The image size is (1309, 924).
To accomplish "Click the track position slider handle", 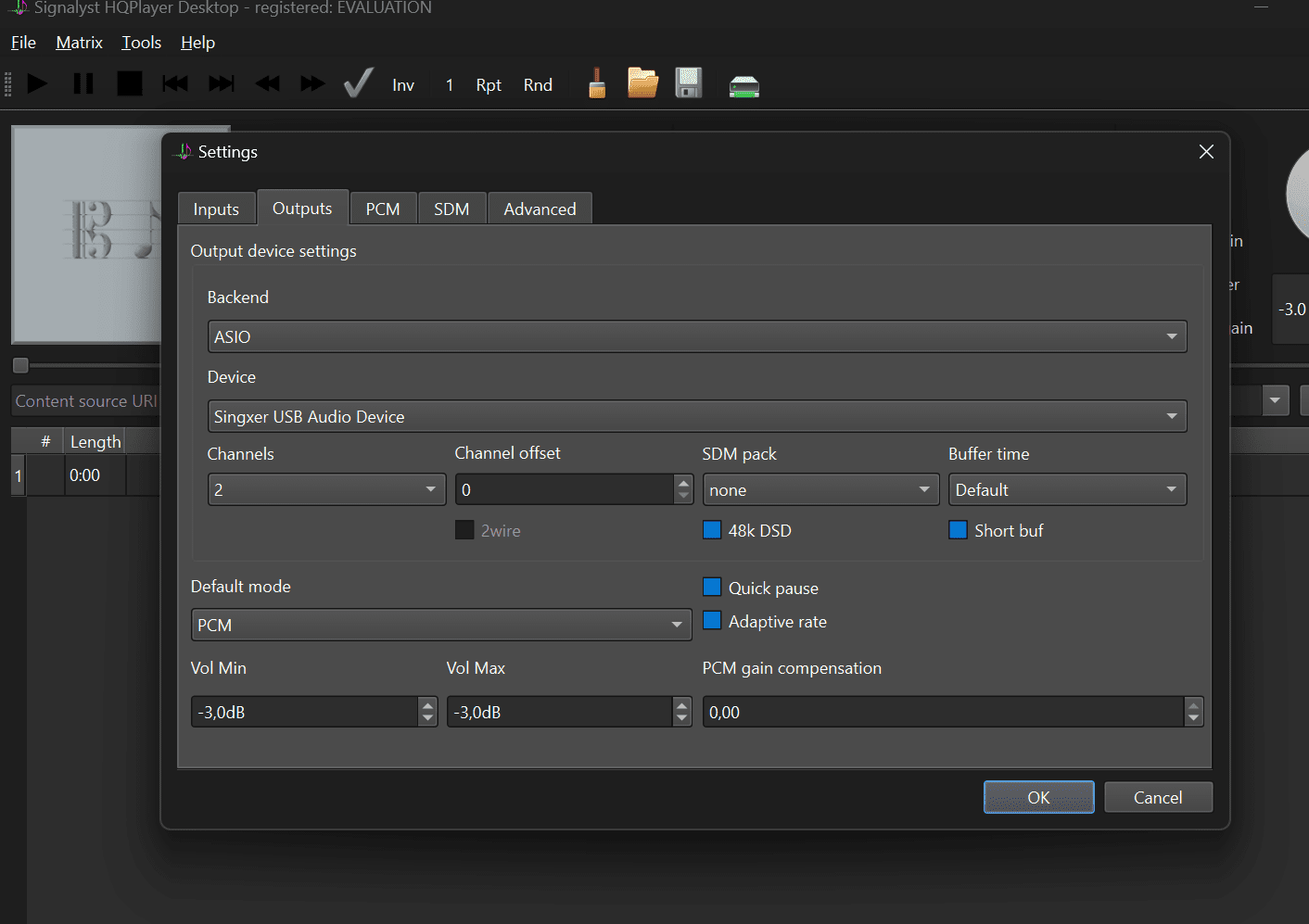I will point(20,365).
